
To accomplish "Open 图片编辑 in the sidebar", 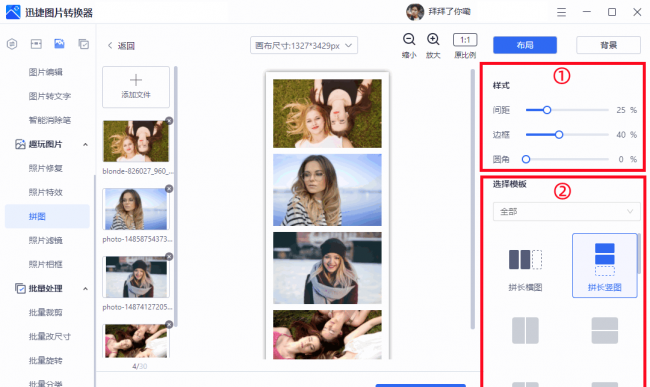I will (x=46, y=72).
